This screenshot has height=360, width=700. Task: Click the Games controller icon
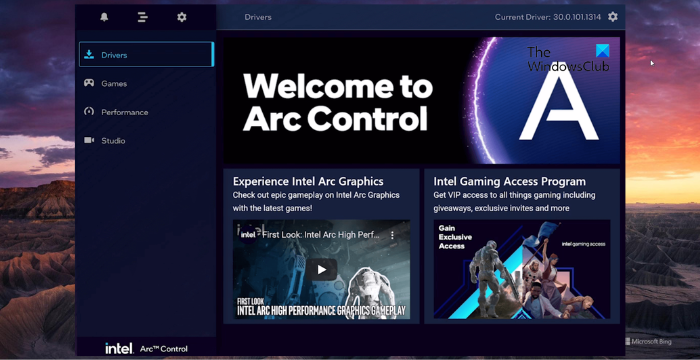(x=89, y=83)
